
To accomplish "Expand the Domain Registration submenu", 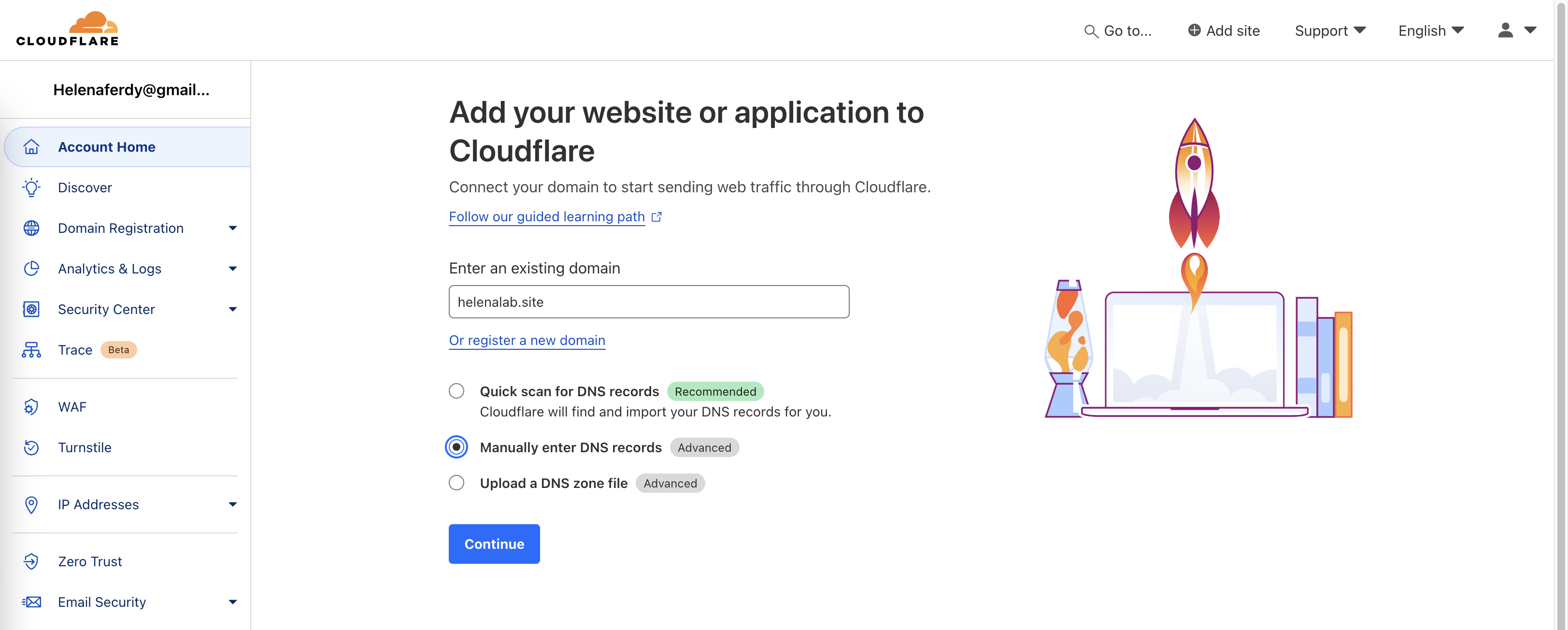I will 232,228.
